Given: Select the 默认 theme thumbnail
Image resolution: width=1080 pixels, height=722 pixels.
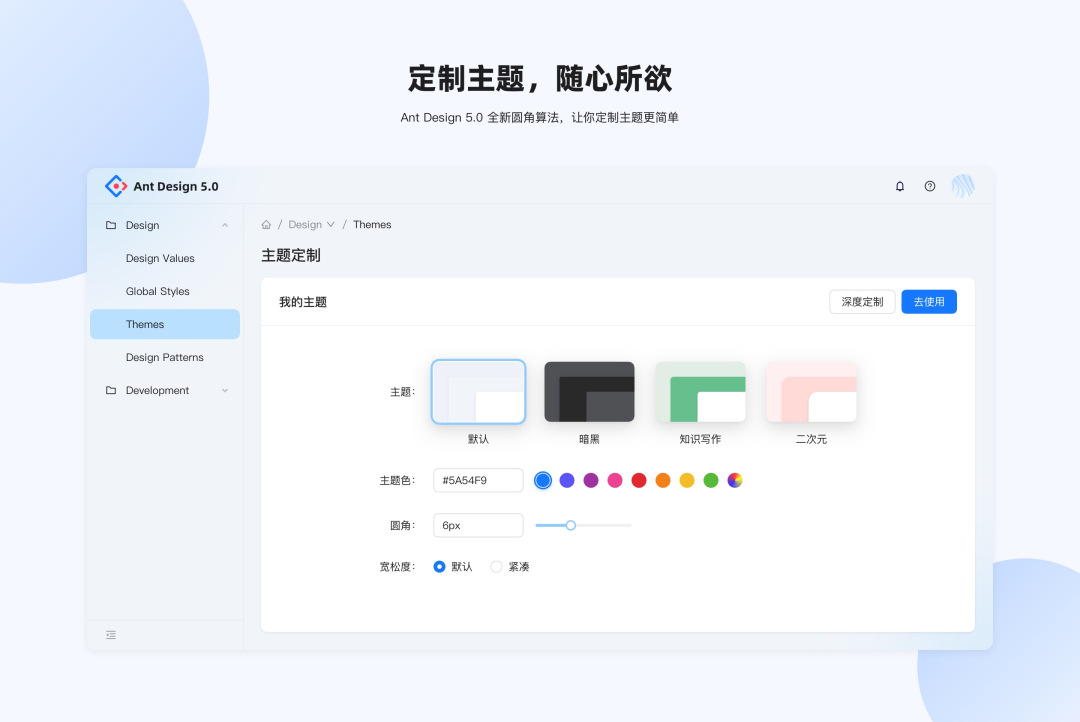Looking at the screenshot, I should 478,391.
